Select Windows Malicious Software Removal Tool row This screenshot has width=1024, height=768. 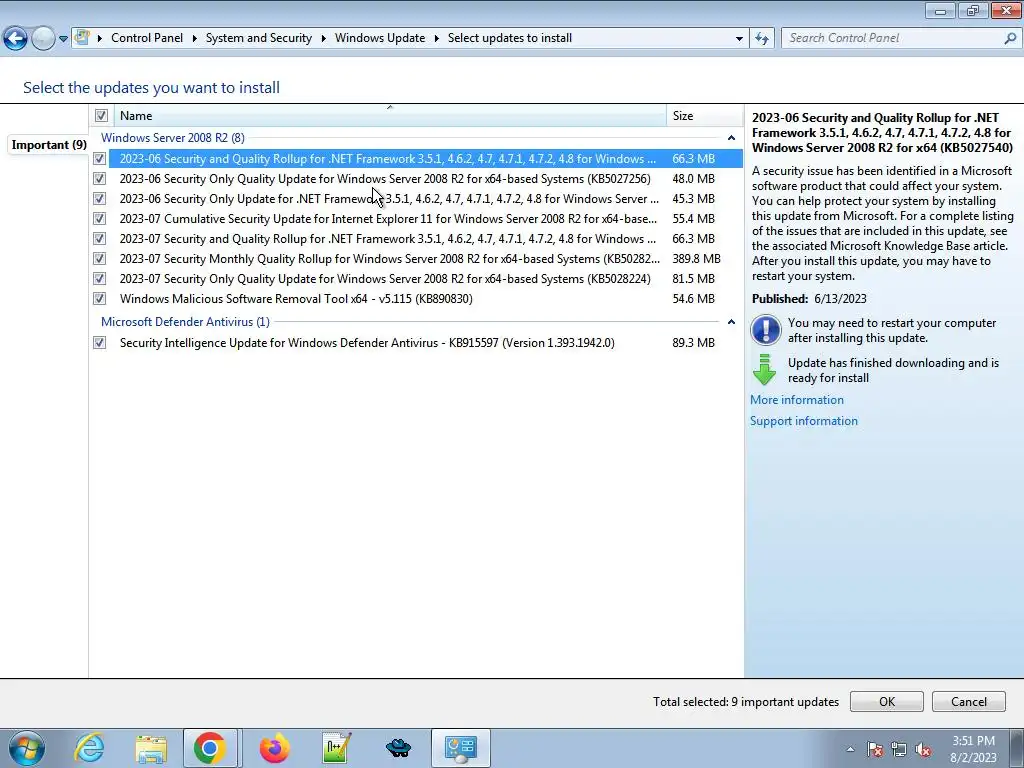pos(425,298)
